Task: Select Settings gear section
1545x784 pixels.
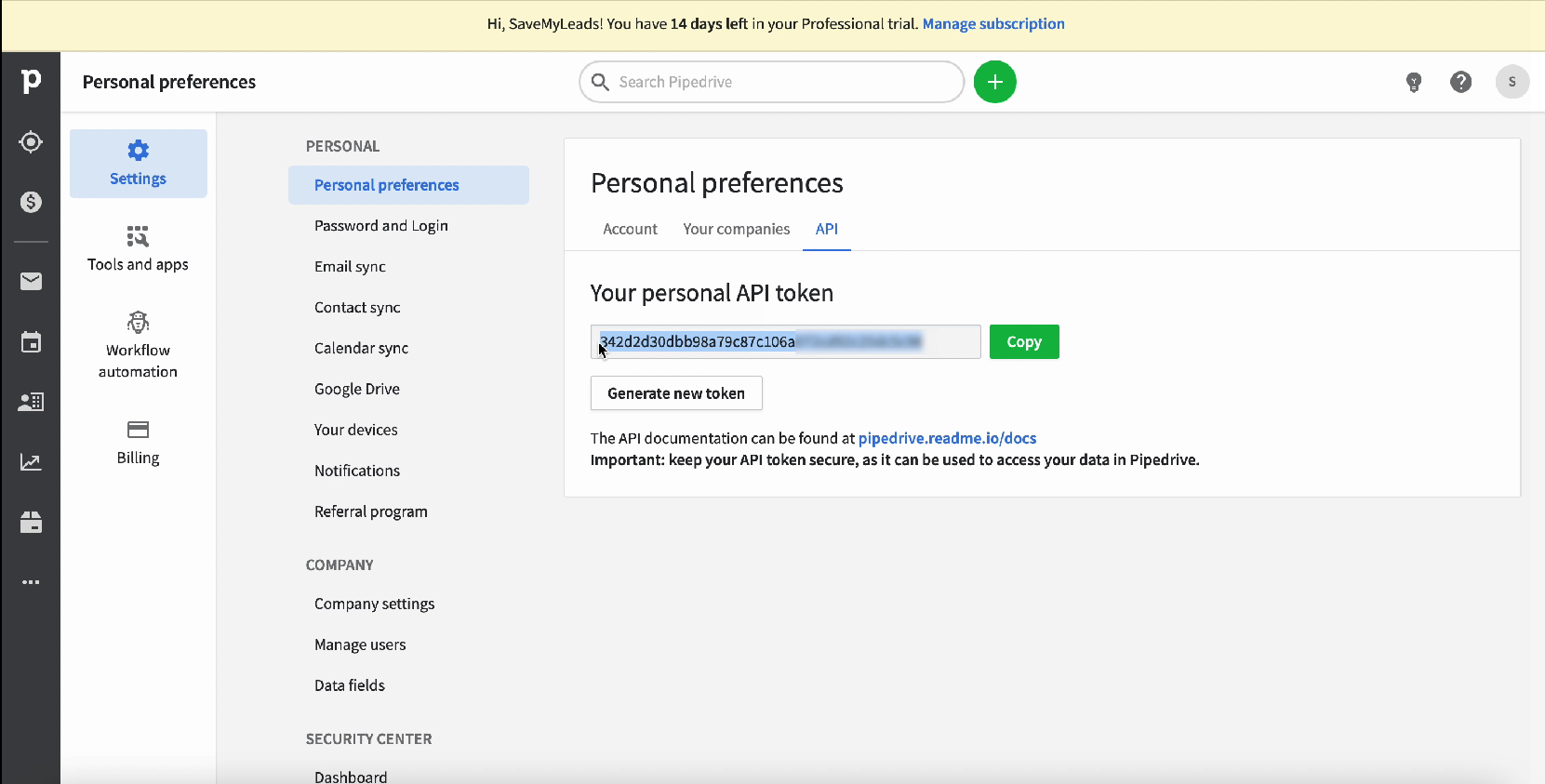Action: point(139,164)
